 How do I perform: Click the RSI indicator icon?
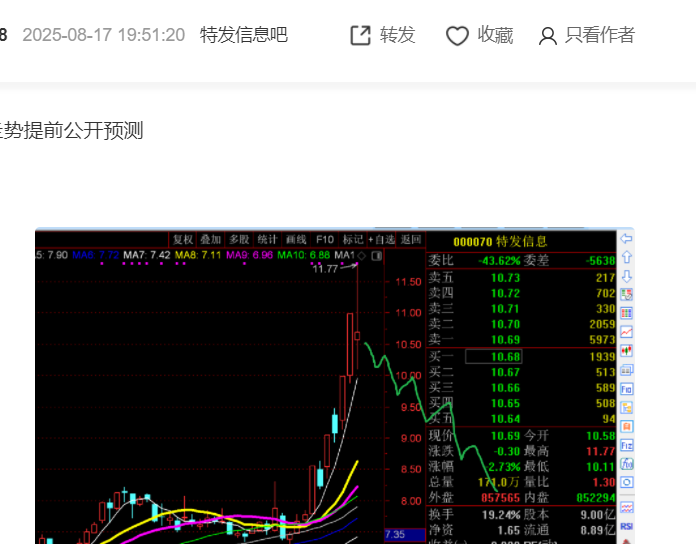pos(626,526)
